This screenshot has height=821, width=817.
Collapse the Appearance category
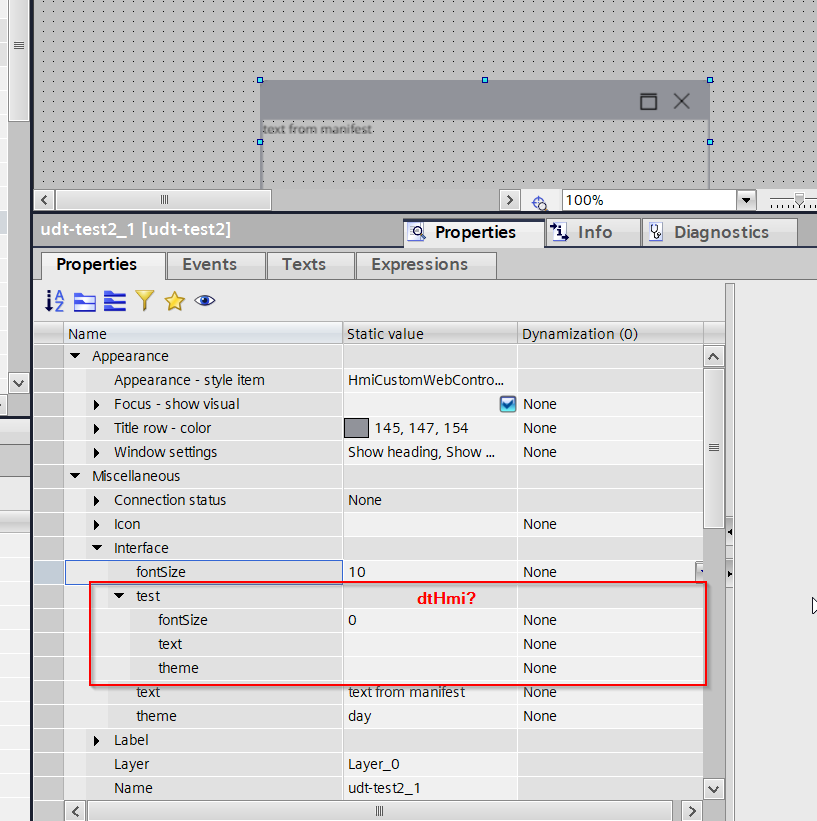click(75, 356)
